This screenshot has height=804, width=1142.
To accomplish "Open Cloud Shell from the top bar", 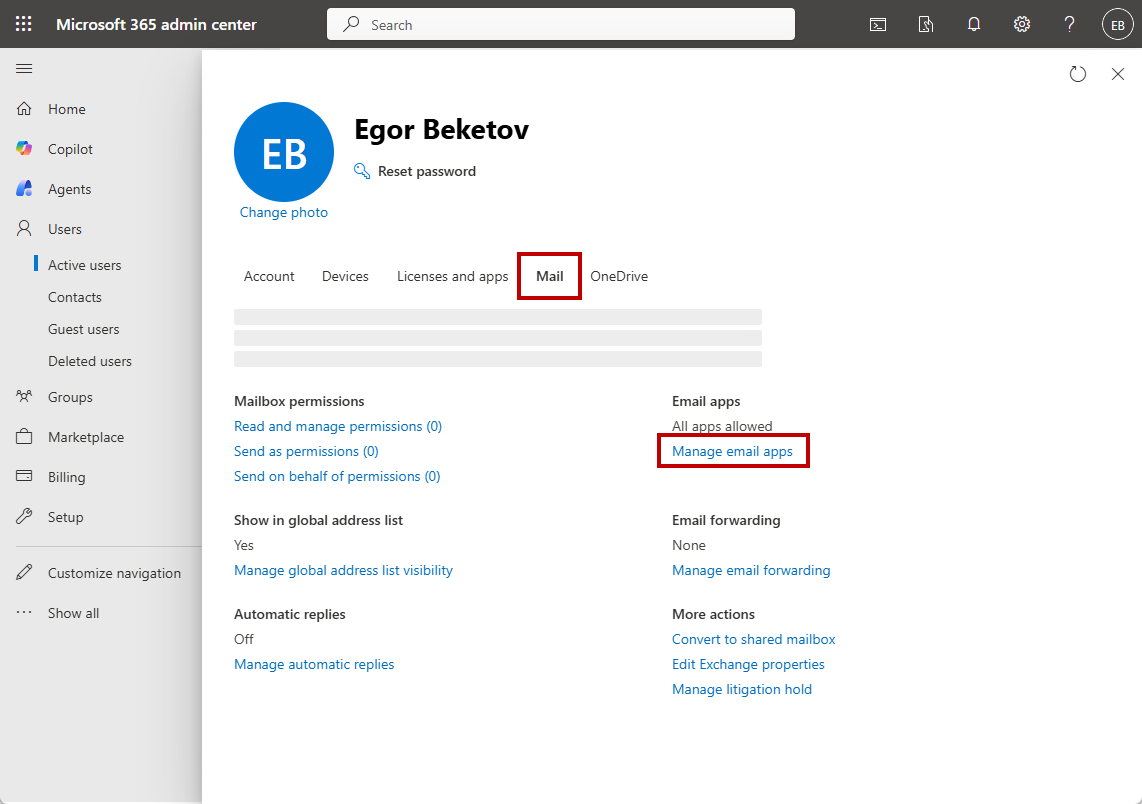I will [878, 25].
